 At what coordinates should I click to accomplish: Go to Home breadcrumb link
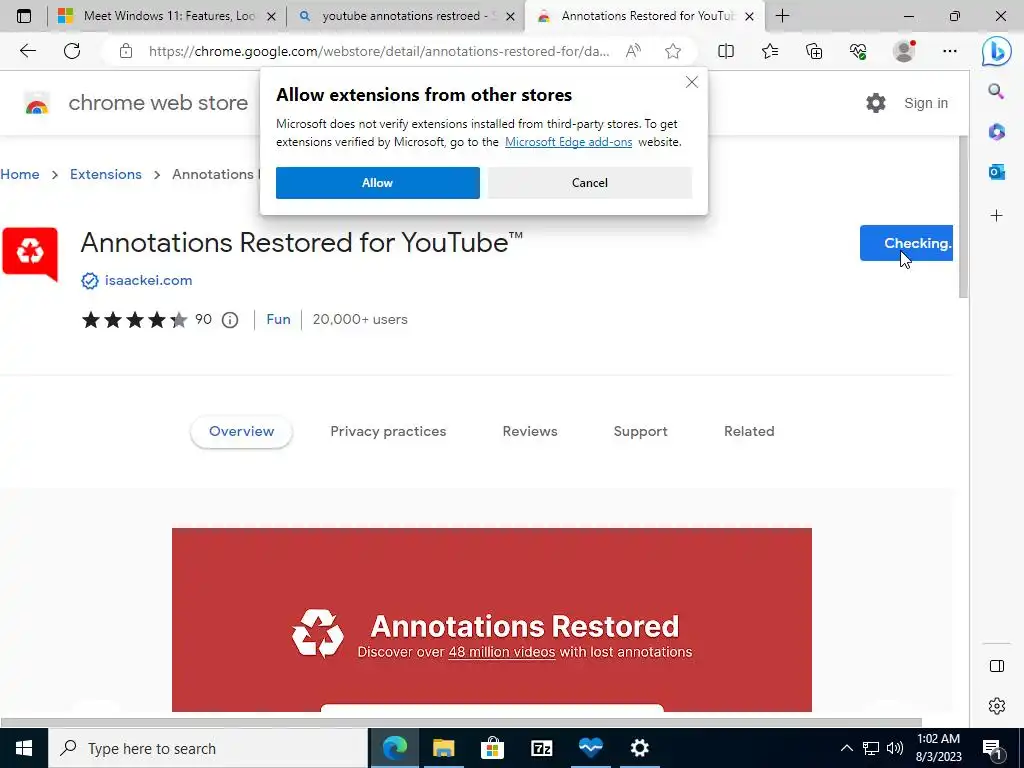(20, 174)
